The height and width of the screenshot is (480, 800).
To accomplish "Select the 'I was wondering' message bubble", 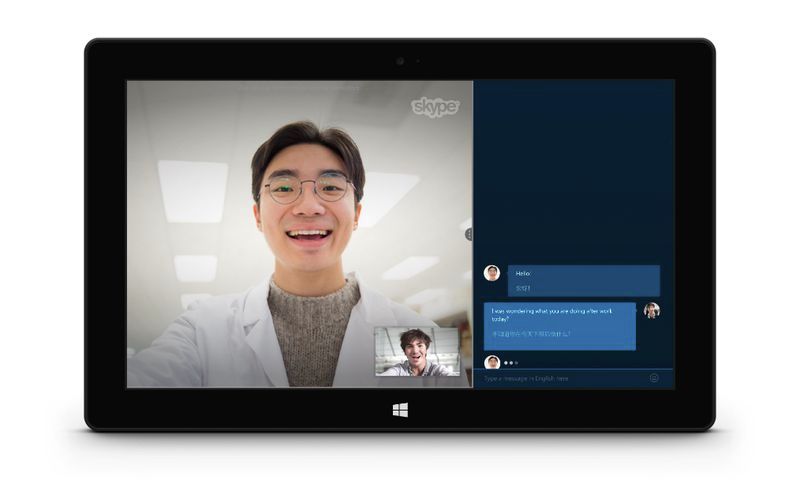I will click(x=559, y=326).
